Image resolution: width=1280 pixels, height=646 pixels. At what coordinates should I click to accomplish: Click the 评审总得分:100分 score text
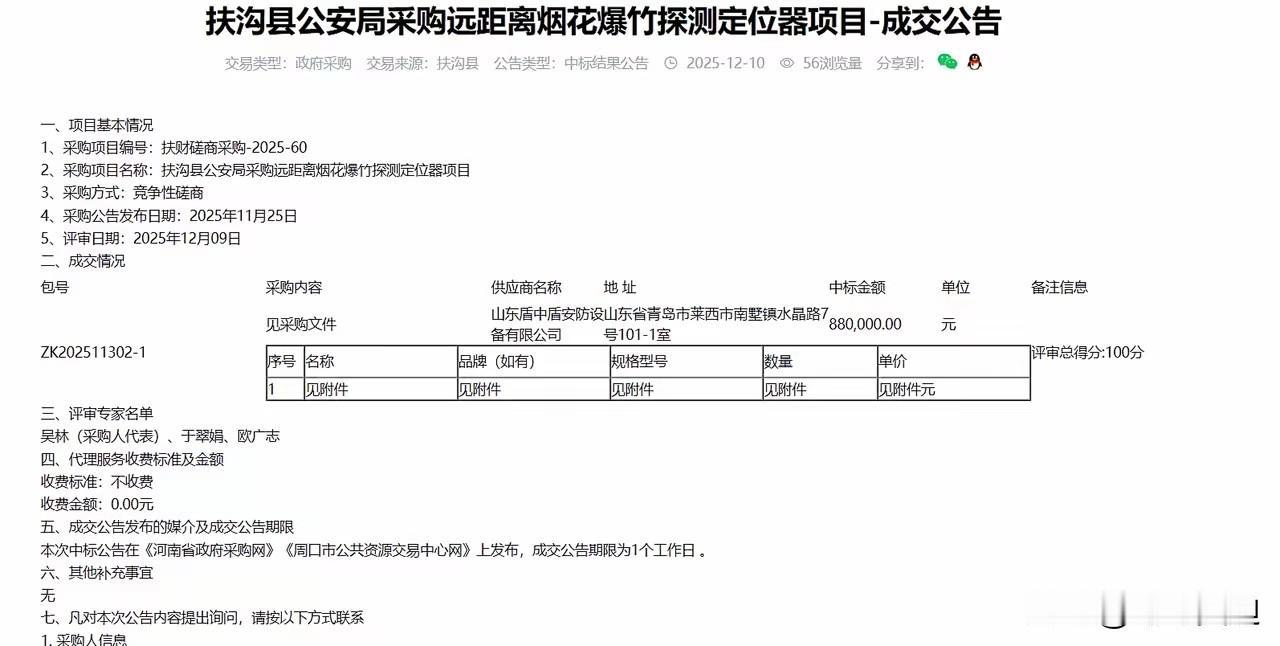(1086, 351)
